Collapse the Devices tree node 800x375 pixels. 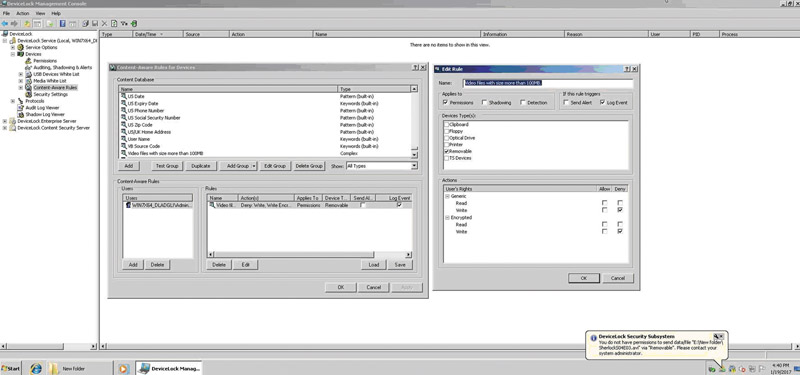point(13,54)
